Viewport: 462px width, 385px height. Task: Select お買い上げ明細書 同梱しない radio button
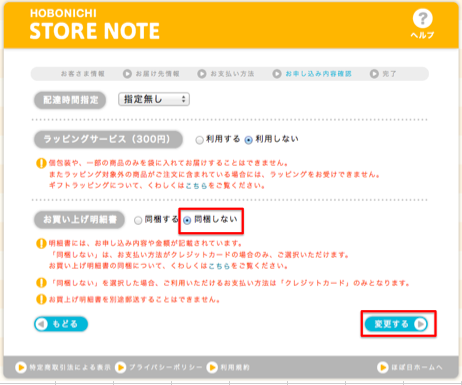[x=187, y=220]
